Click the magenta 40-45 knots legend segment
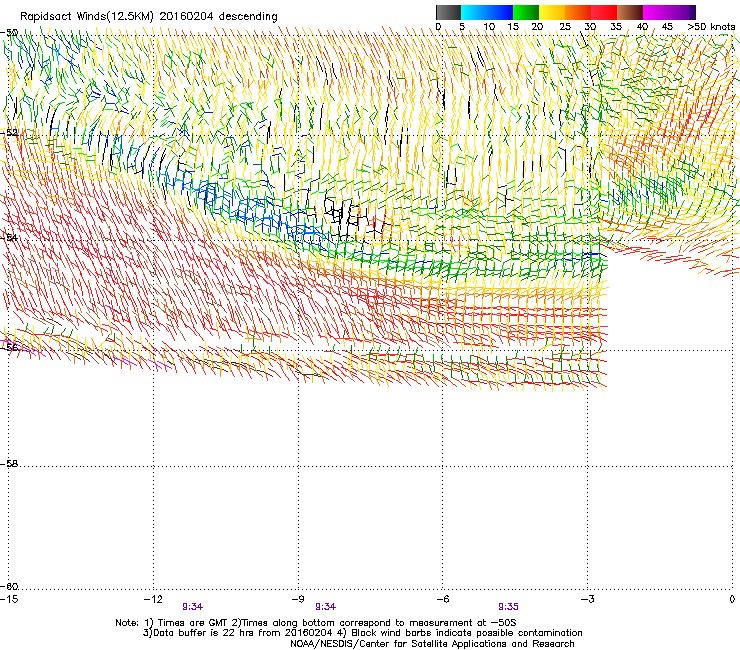 pyautogui.click(x=656, y=12)
